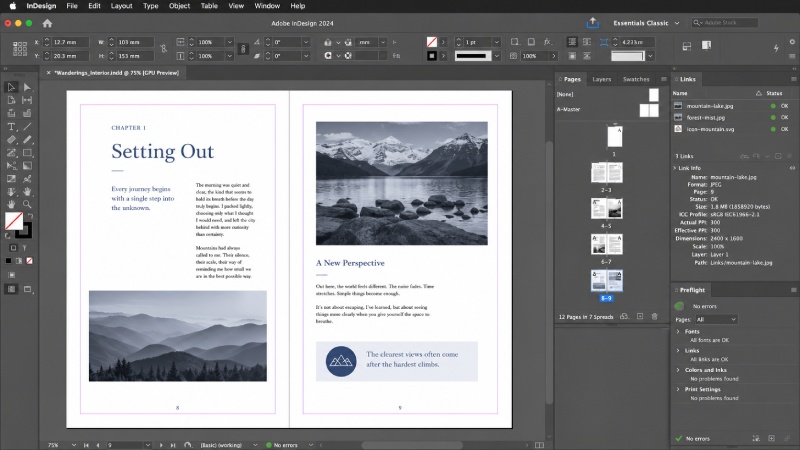Select the Free Transform tool

pos(11,166)
